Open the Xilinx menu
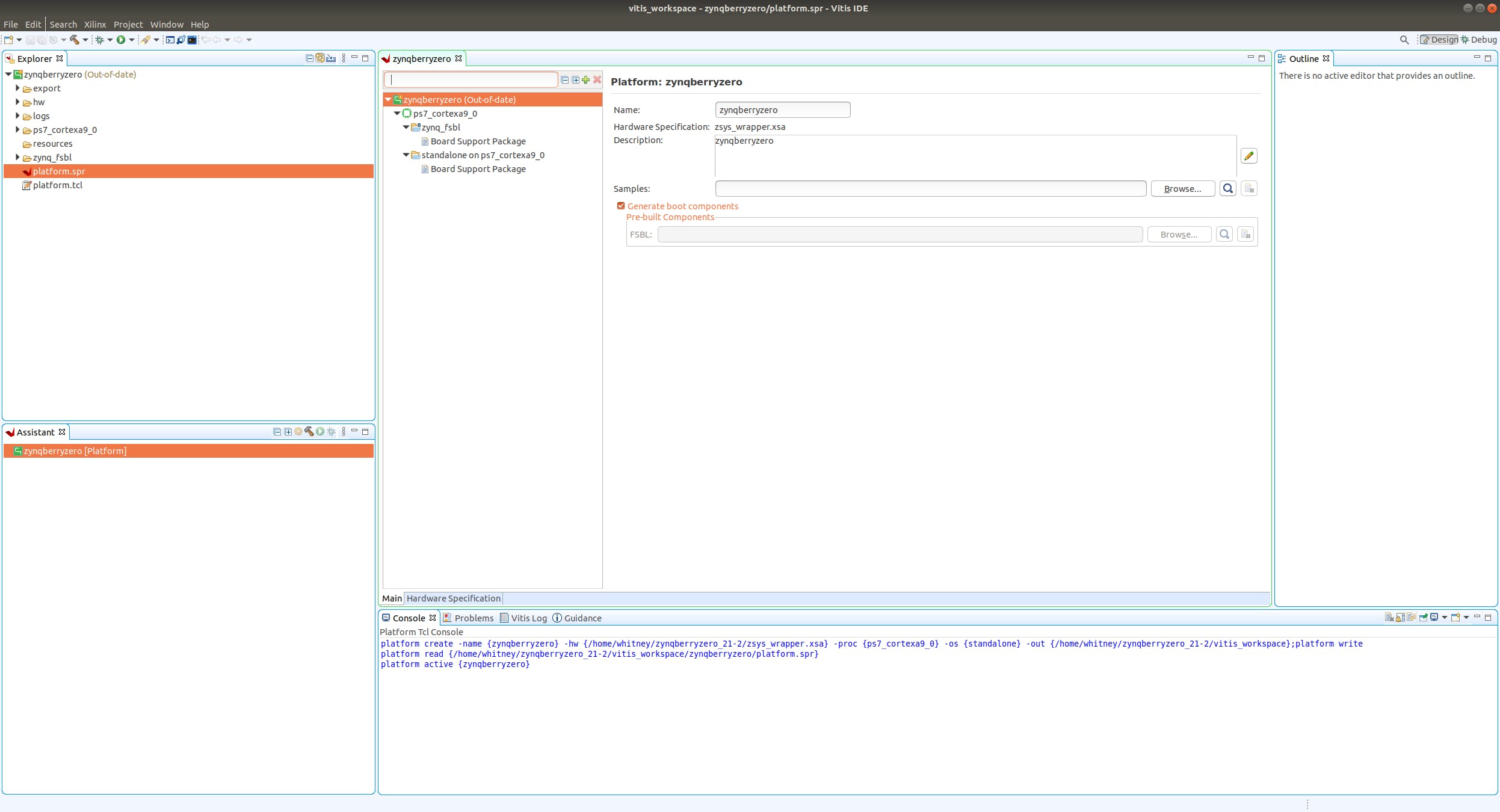Viewport: 1500px width, 812px height. pos(95,25)
